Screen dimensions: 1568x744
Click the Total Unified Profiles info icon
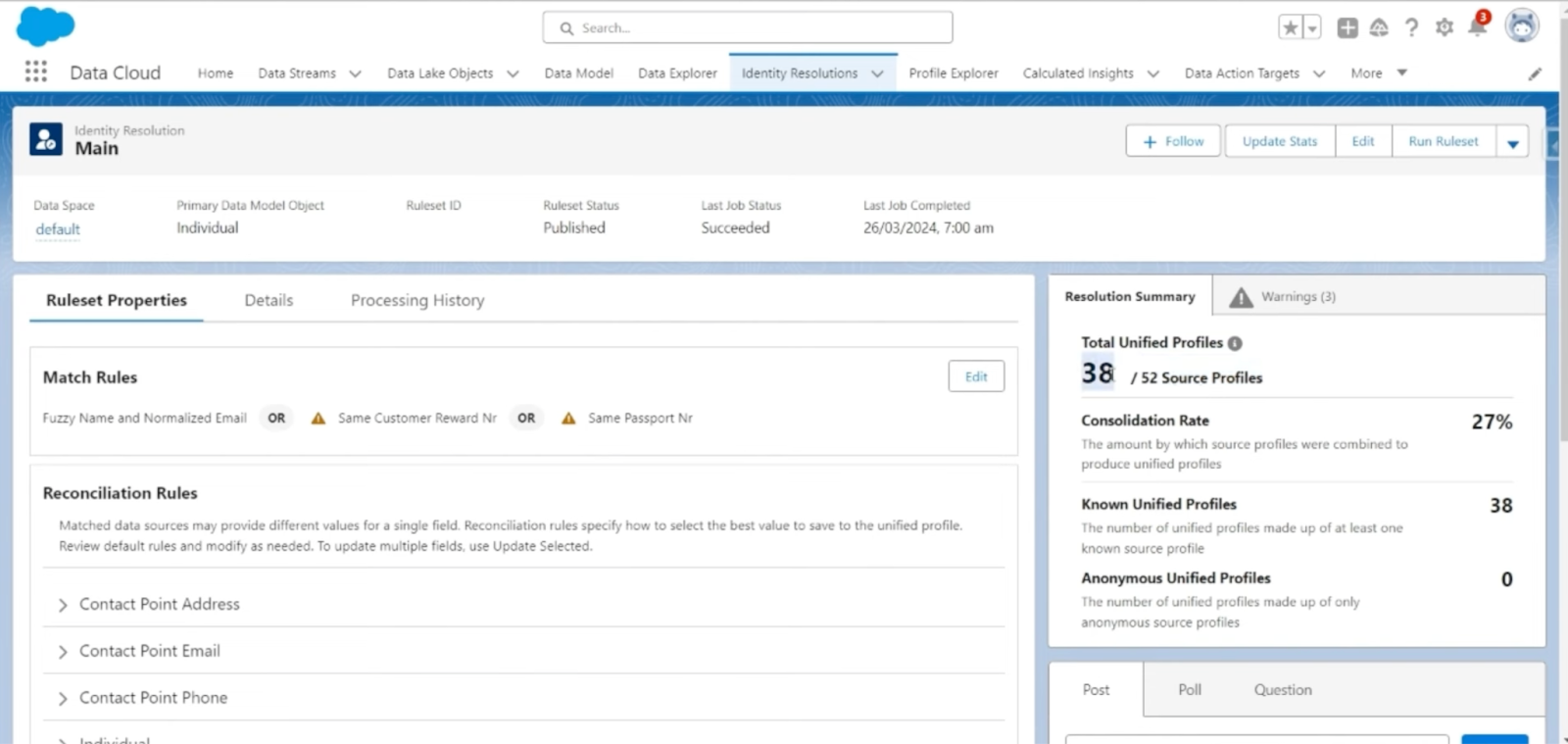1235,343
